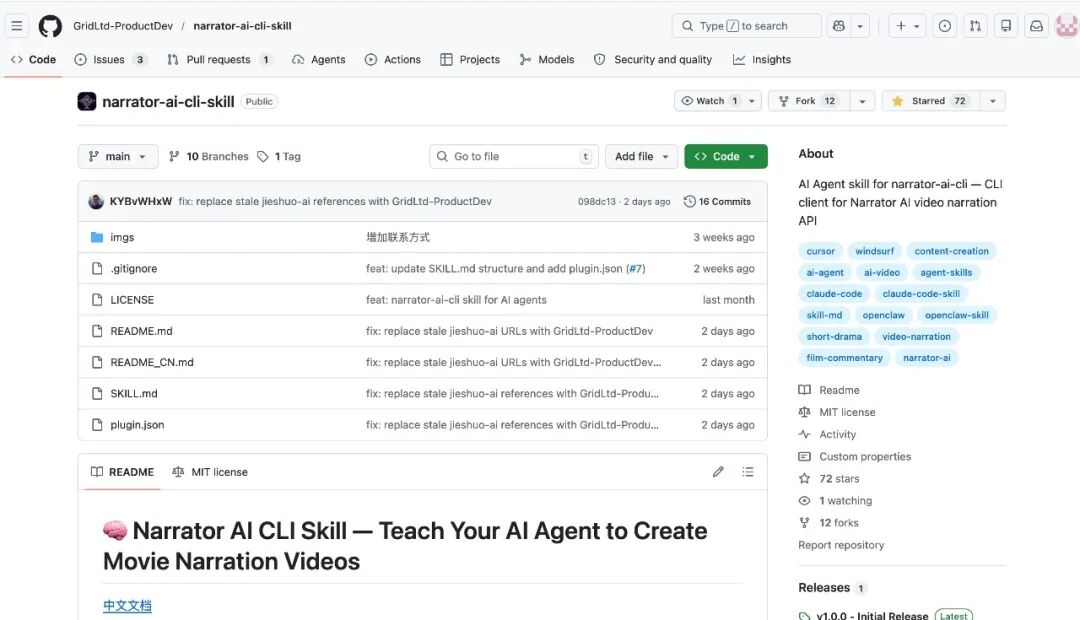The height and width of the screenshot is (620, 1080).
Task: Open the issues icon in the header
Action: pos(945,26)
